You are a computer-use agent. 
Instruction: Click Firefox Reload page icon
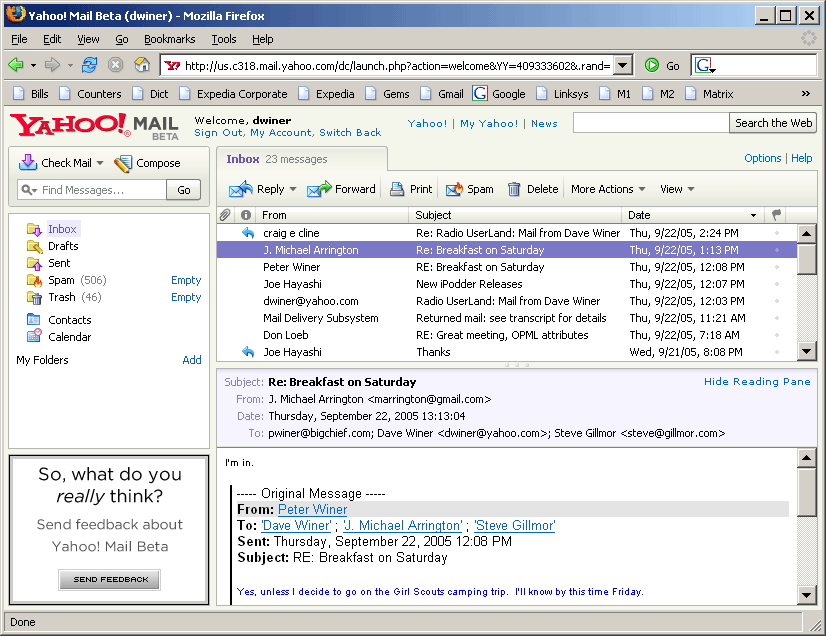[x=90, y=65]
